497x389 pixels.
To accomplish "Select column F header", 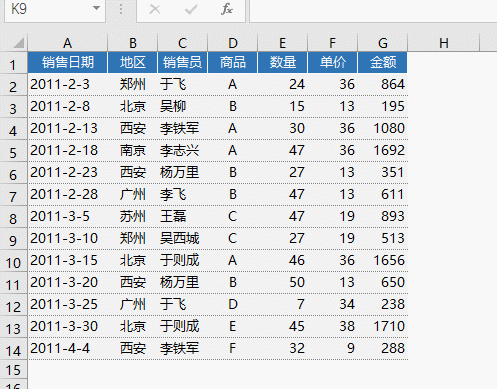I will [332, 43].
